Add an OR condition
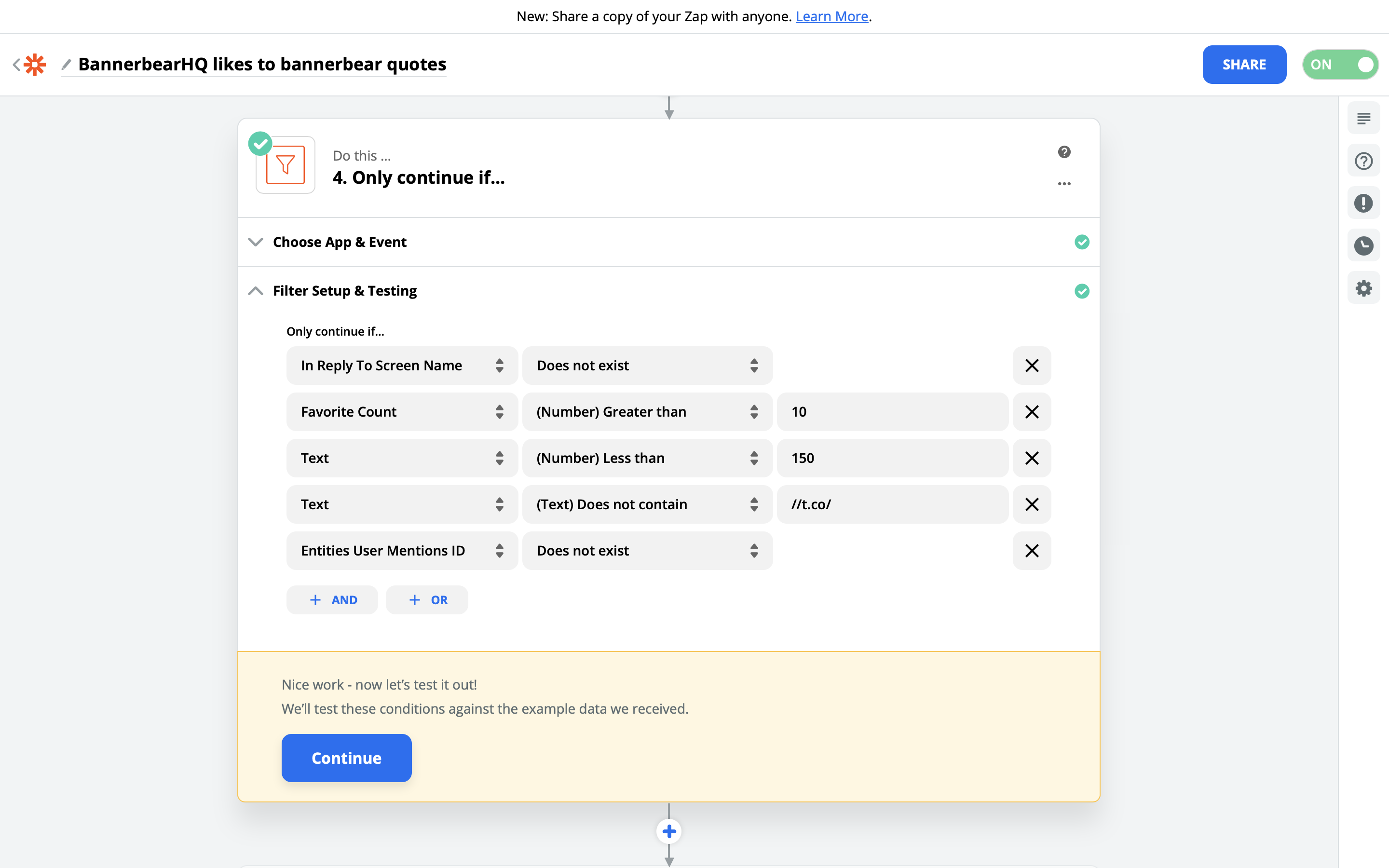Image resolution: width=1389 pixels, height=868 pixels. 427,600
